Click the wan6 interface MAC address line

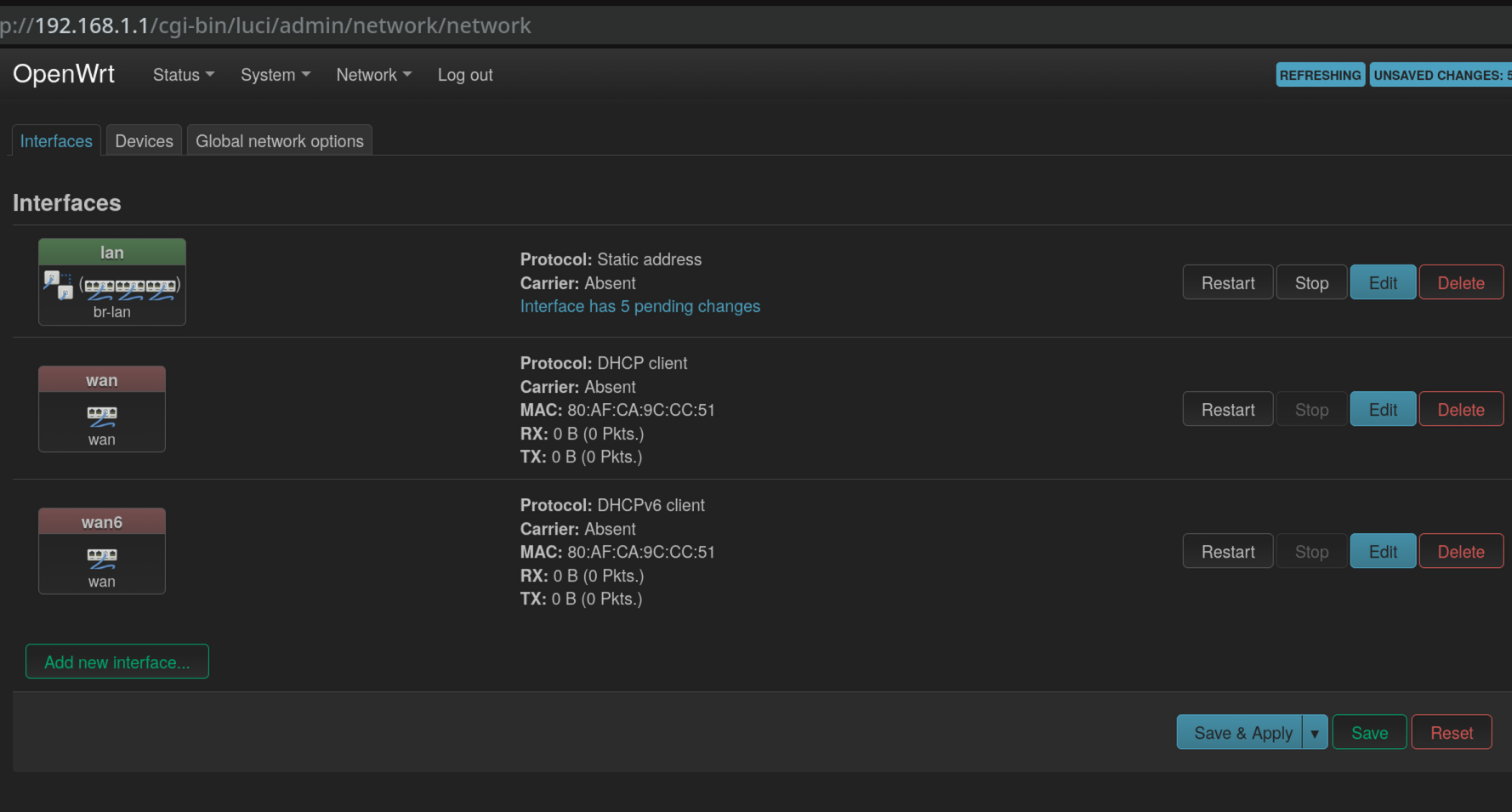(x=617, y=552)
